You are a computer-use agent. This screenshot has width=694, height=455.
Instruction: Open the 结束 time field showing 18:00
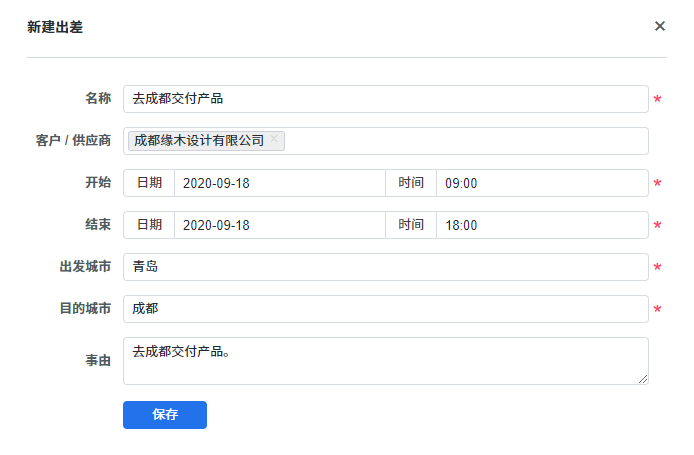pos(541,225)
